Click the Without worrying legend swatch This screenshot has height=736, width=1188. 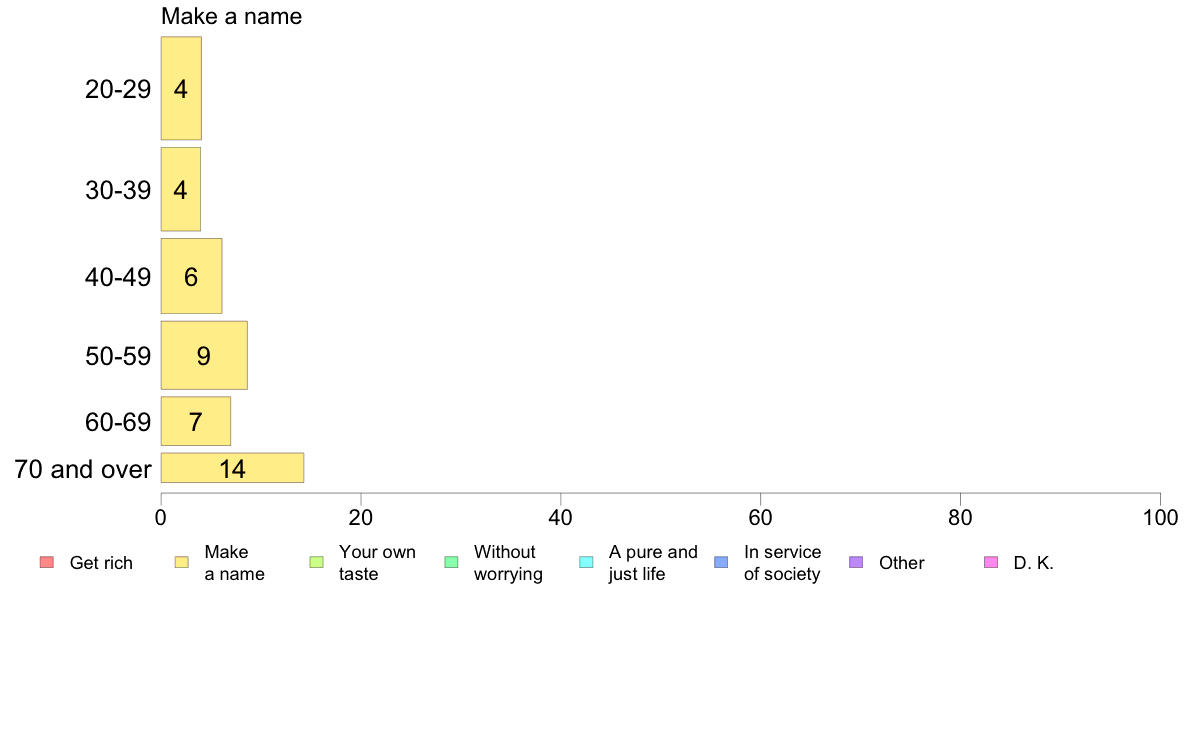coord(452,562)
